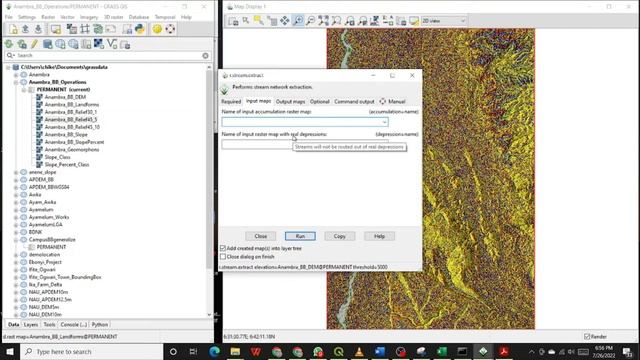Open the Python script editor icon
This screenshot has height=360, width=640.
(140, 29)
